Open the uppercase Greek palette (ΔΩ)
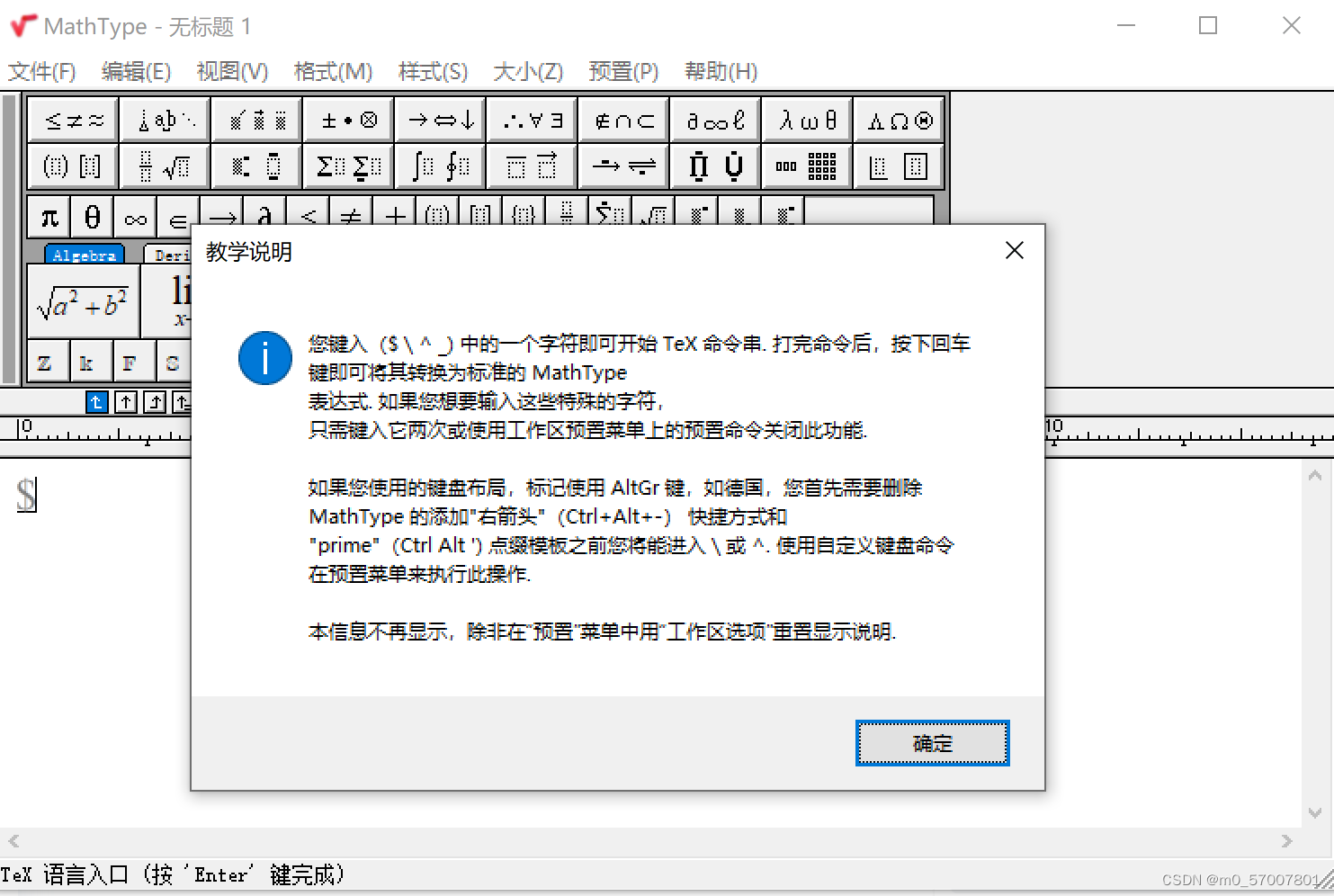The width and height of the screenshot is (1334, 896). 900,120
